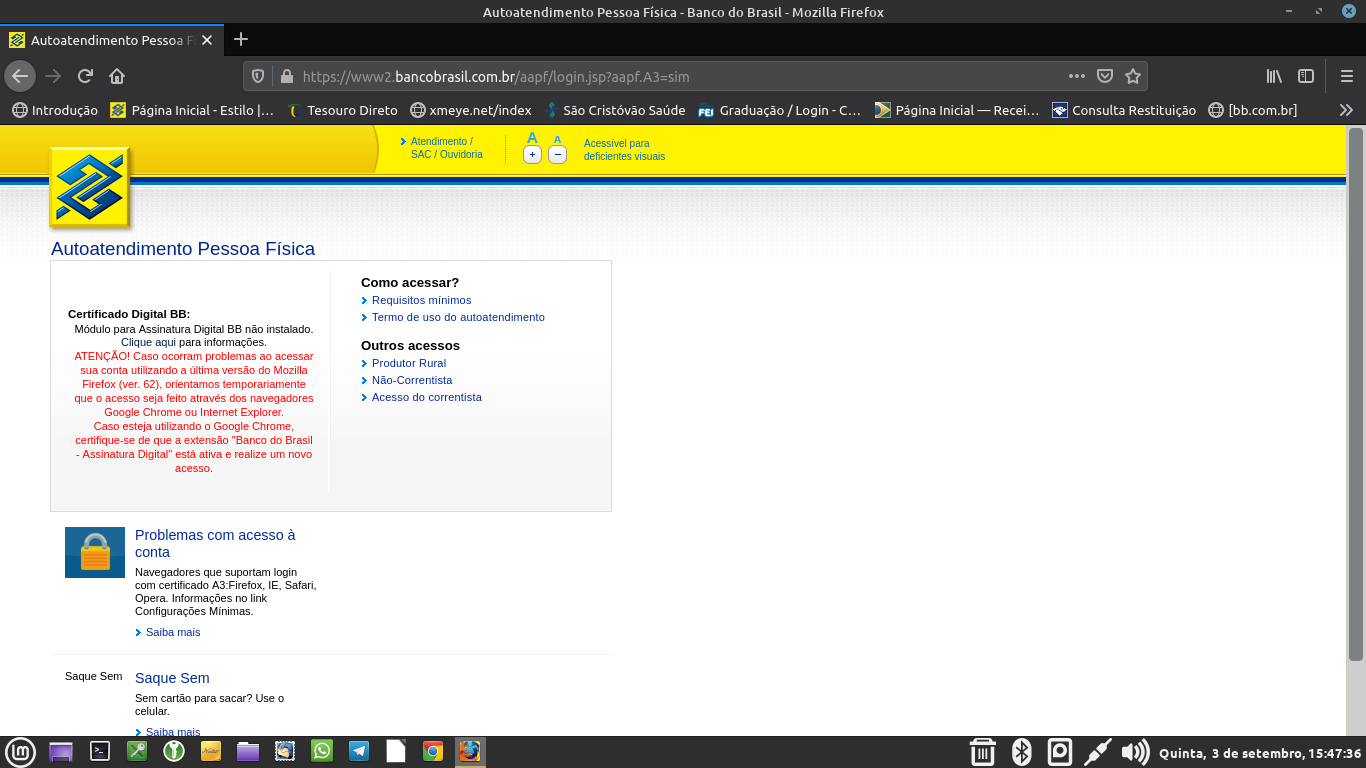Open the network connection tray icon
The height and width of the screenshot is (768, 1366).
point(1098,752)
